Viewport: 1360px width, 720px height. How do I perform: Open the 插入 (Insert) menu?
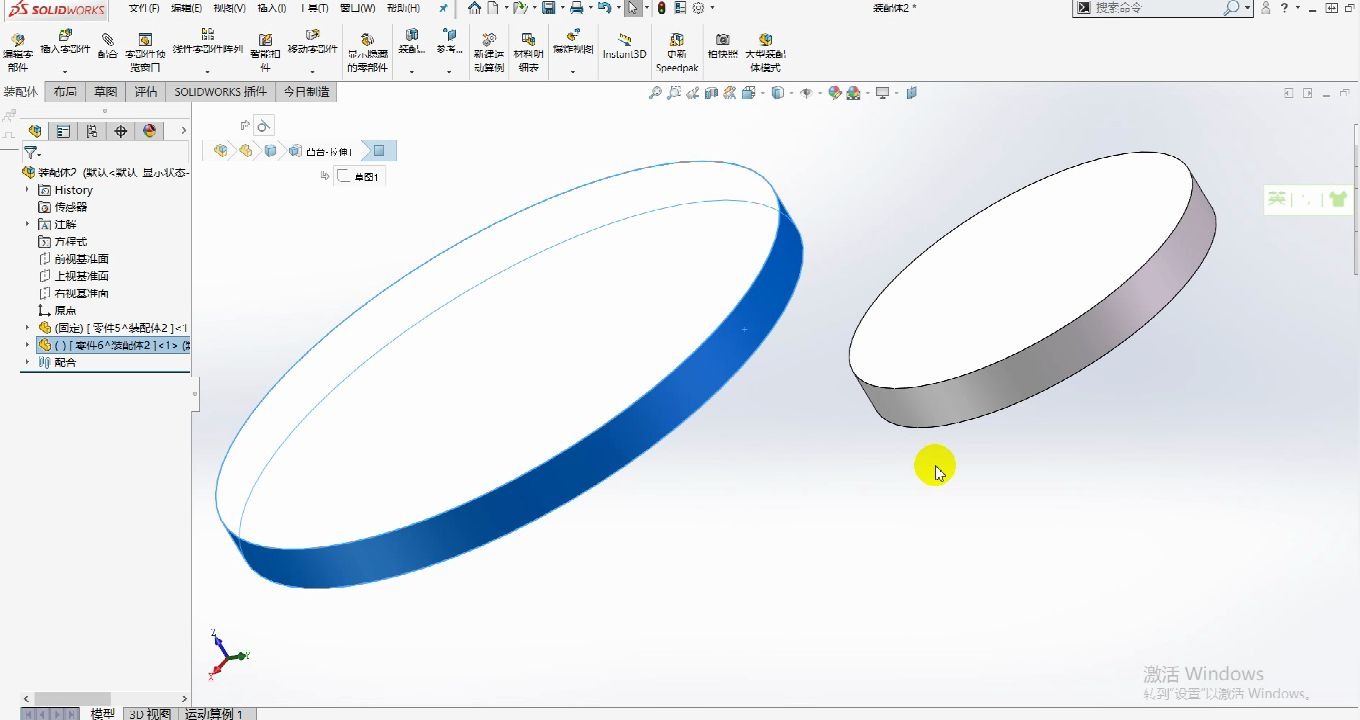pos(272,8)
